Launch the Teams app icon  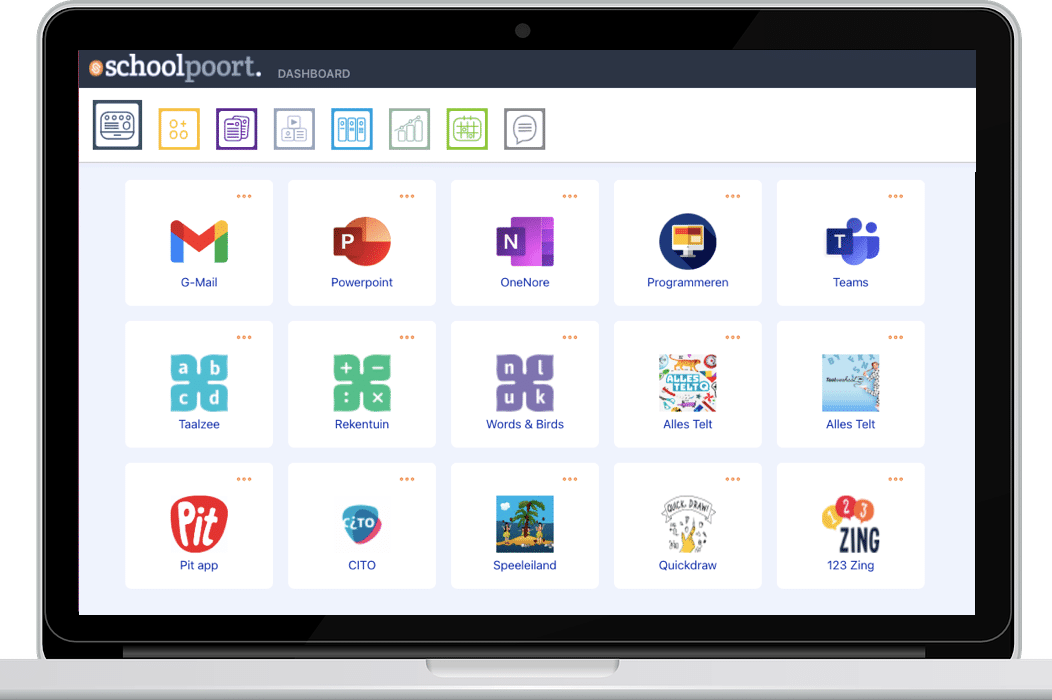[x=852, y=242]
